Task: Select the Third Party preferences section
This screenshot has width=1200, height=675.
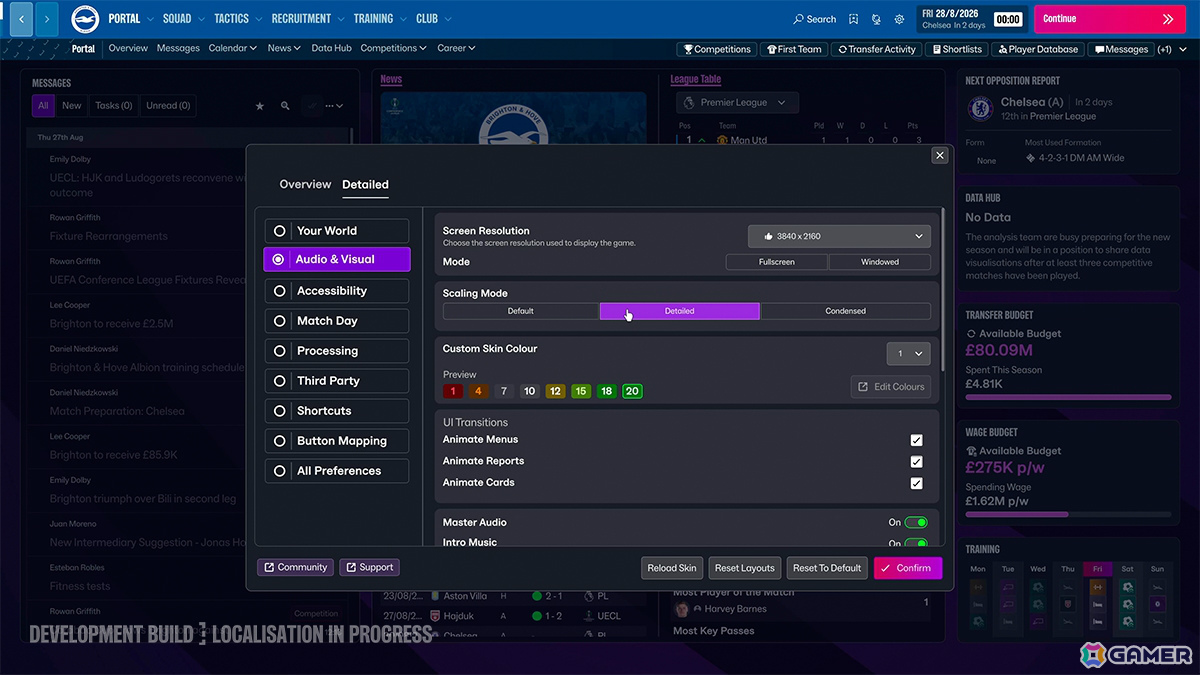Action: pos(336,381)
